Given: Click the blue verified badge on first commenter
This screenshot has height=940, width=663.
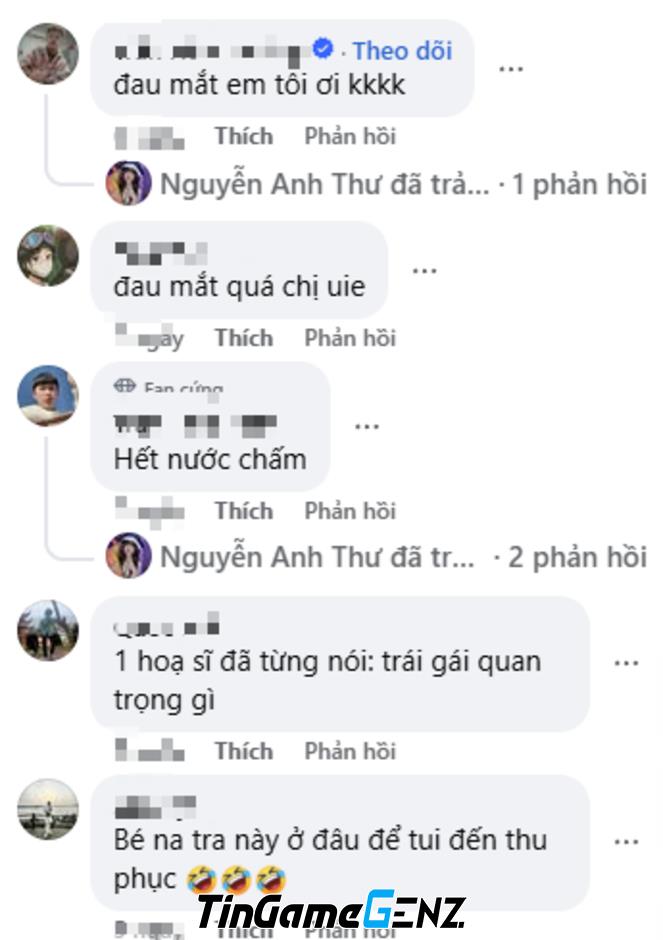Looking at the screenshot, I should click(x=323, y=48).
